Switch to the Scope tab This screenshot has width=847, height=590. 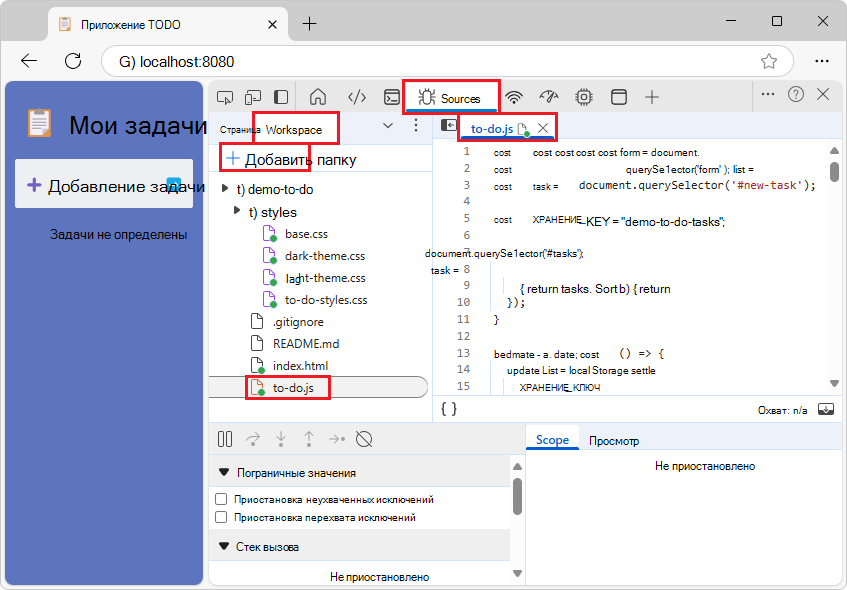click(552, 440)
